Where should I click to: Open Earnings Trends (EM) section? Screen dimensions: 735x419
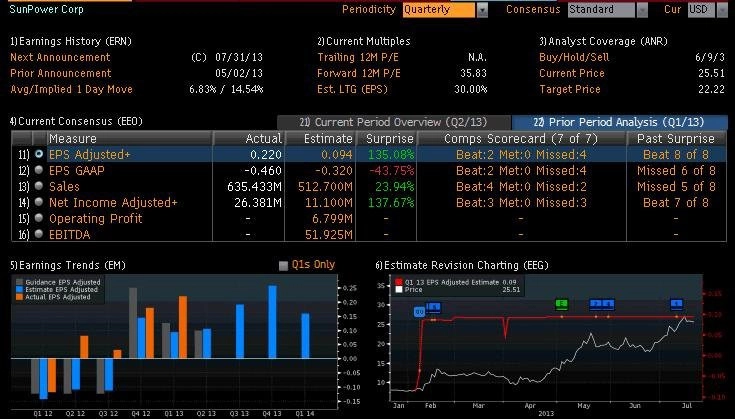click(68, 265)
